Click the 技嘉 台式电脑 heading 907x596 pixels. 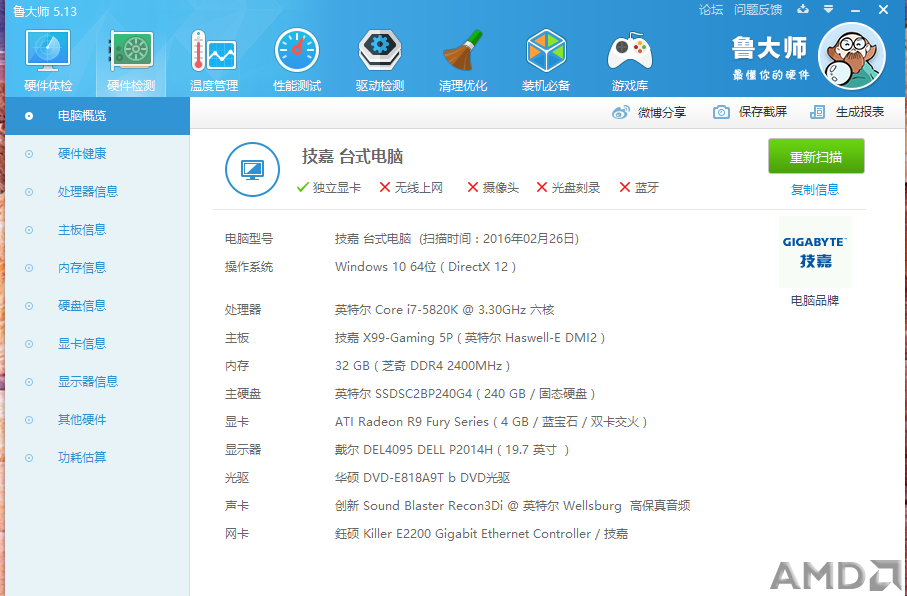pos(352,156)
